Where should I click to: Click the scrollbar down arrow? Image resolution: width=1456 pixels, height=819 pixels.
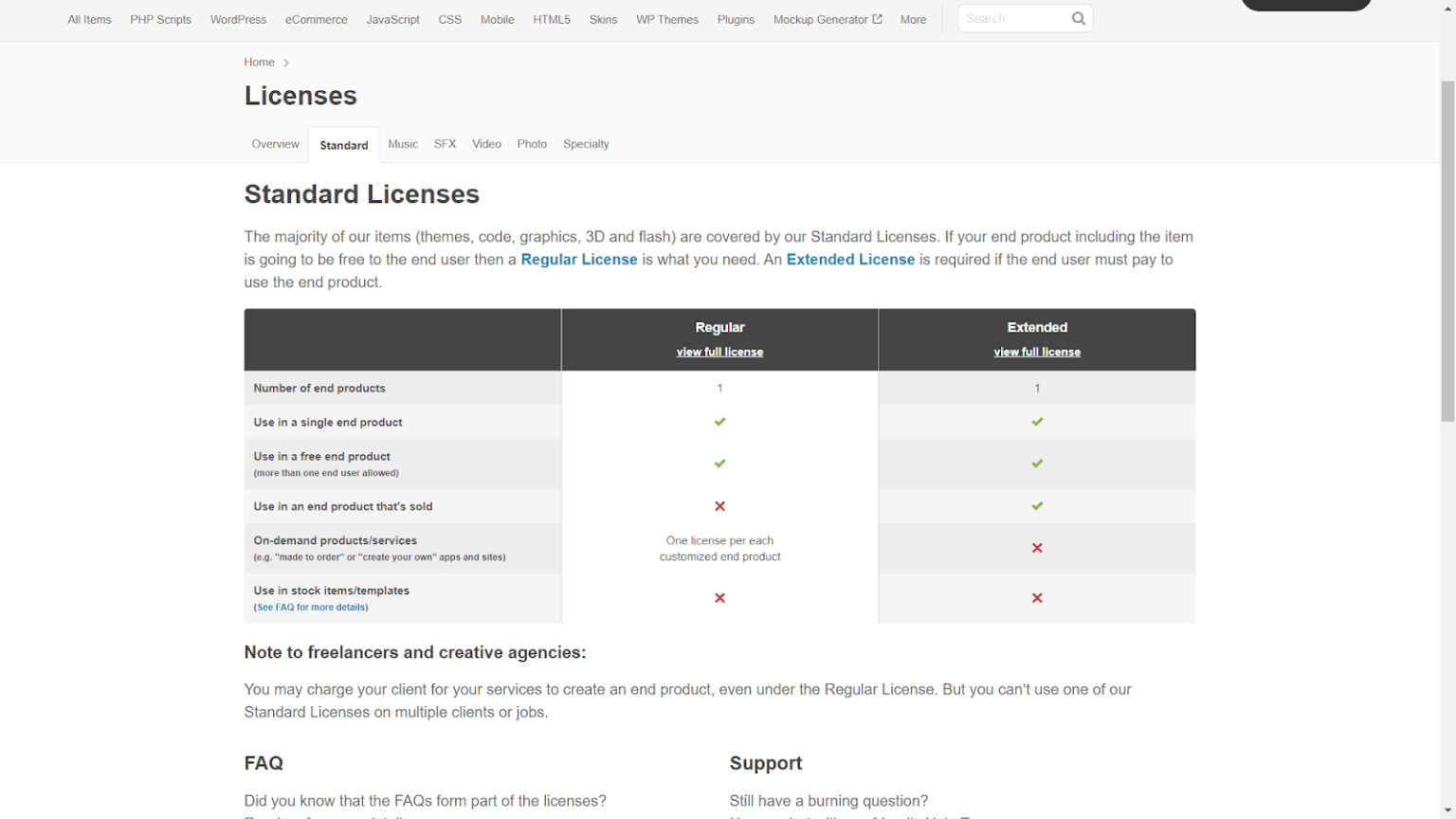click(1449, 810)
